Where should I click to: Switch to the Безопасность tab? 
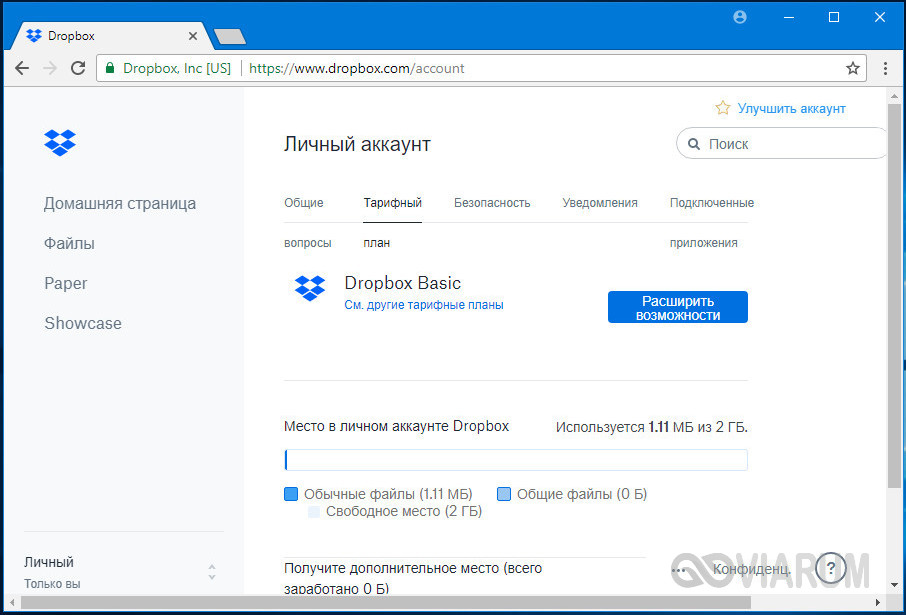pyautogui.click(x=492, y=203)
